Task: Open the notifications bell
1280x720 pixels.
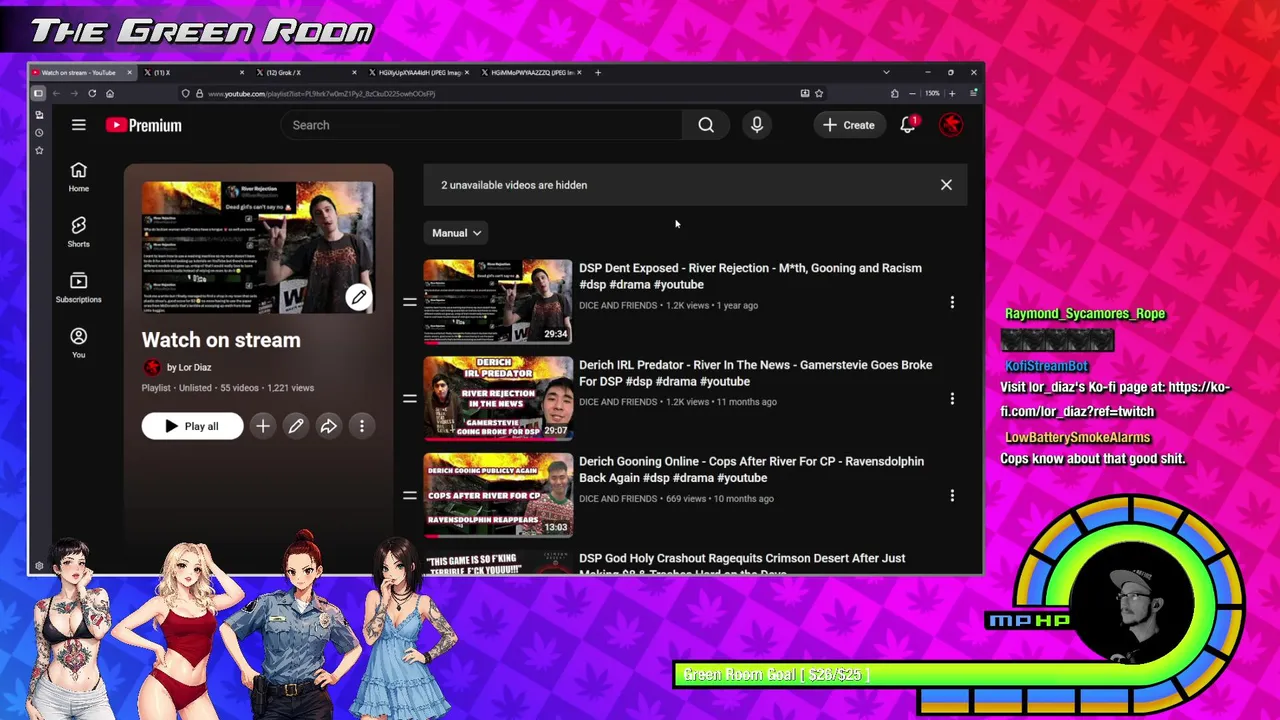Action: click(908, 125)
